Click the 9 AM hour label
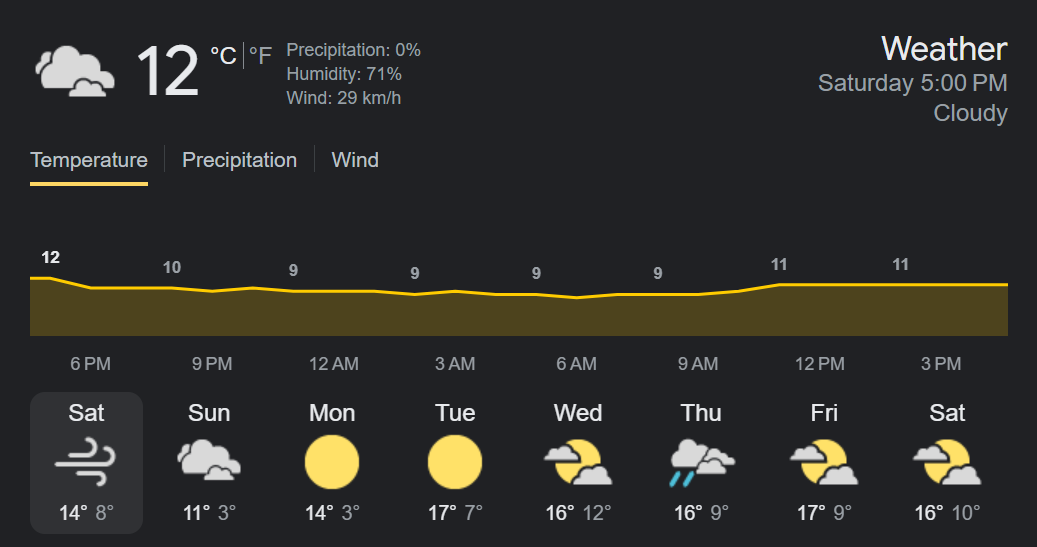Screen dimensions: 1037x547 pyautogui.click(x=697, y=364)
